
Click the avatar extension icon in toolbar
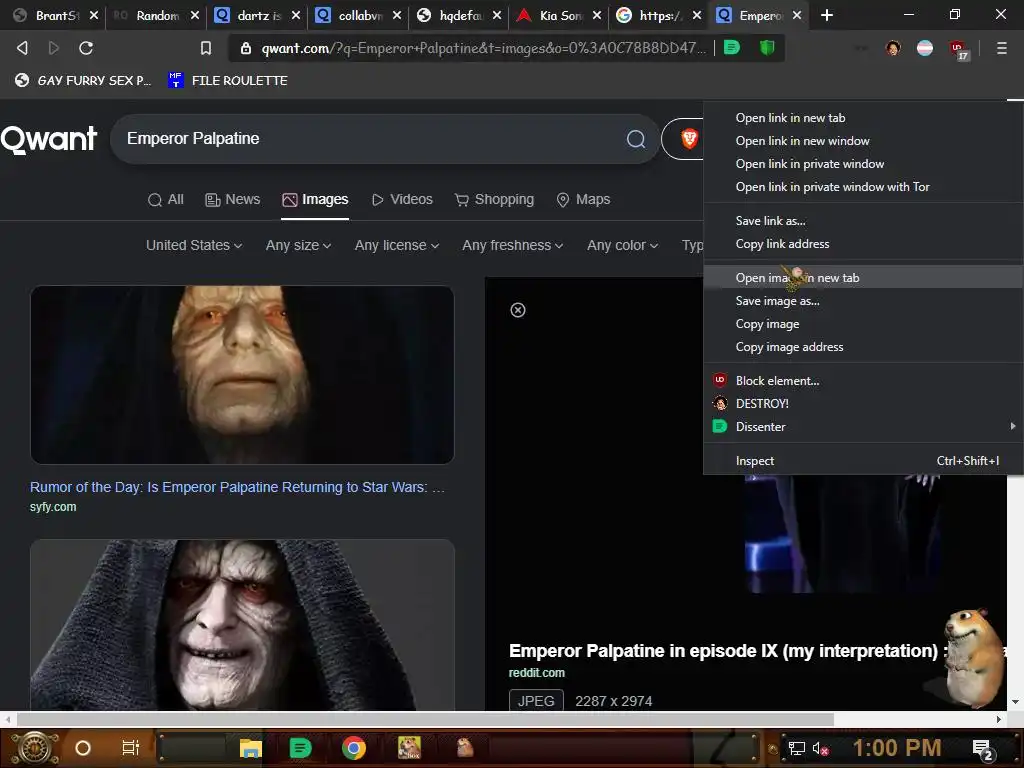pyautogui.click(x=893, y=48)
